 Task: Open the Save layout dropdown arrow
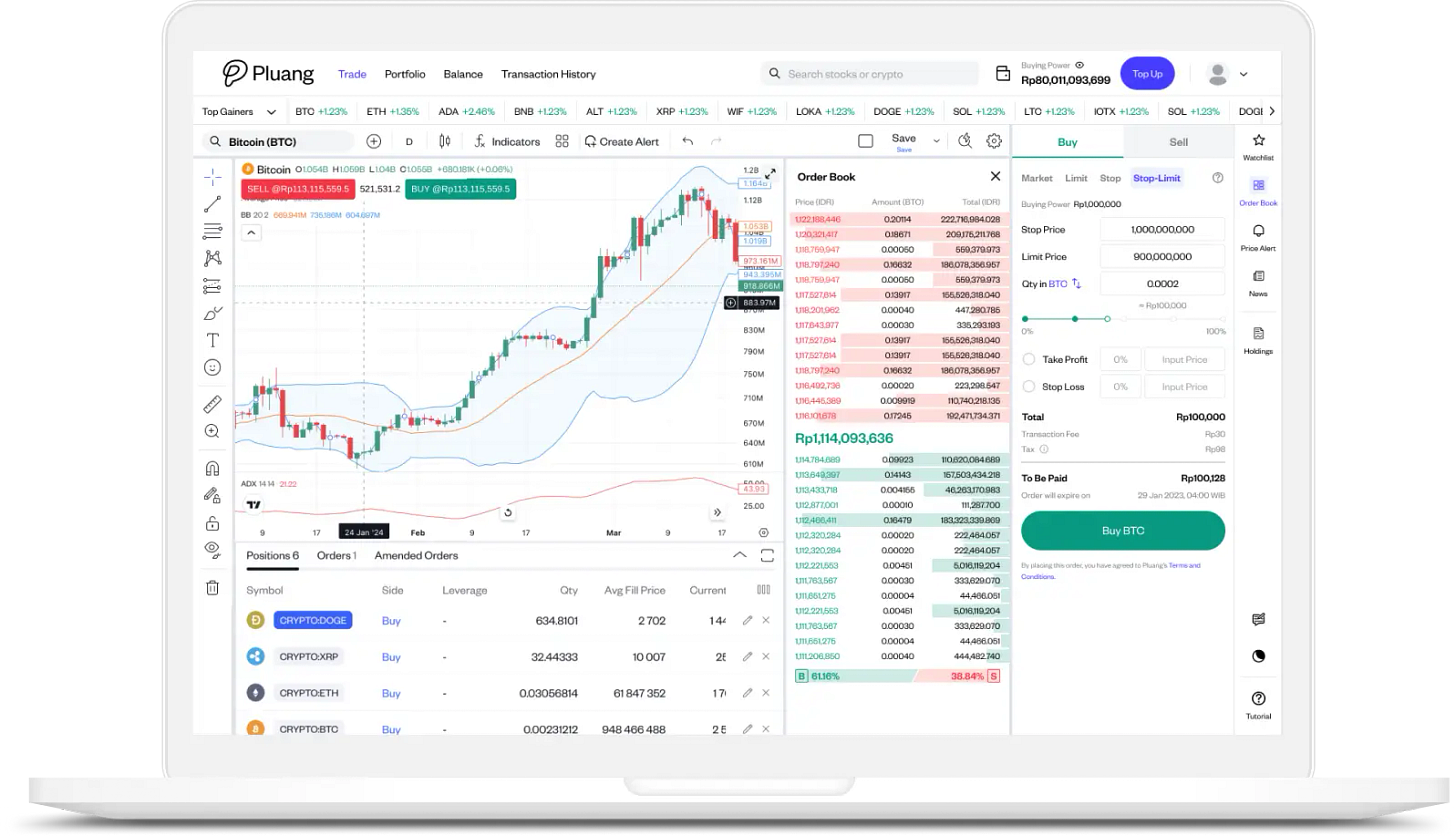pyautogui.click(x=936, y=141)
